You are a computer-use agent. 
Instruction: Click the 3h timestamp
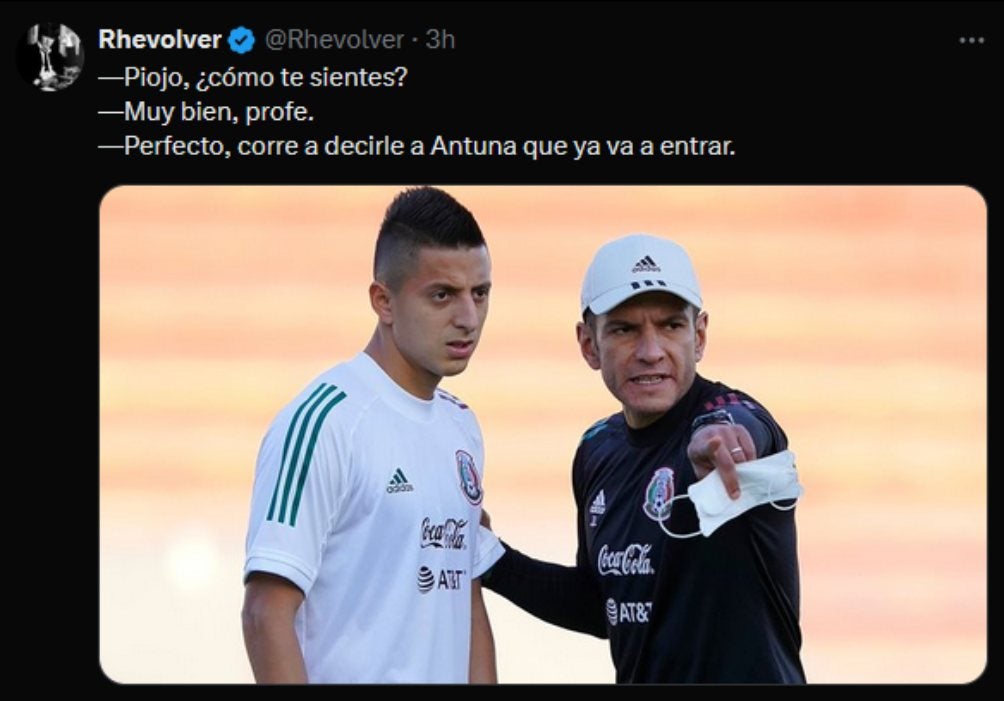(x=440, y=40)
